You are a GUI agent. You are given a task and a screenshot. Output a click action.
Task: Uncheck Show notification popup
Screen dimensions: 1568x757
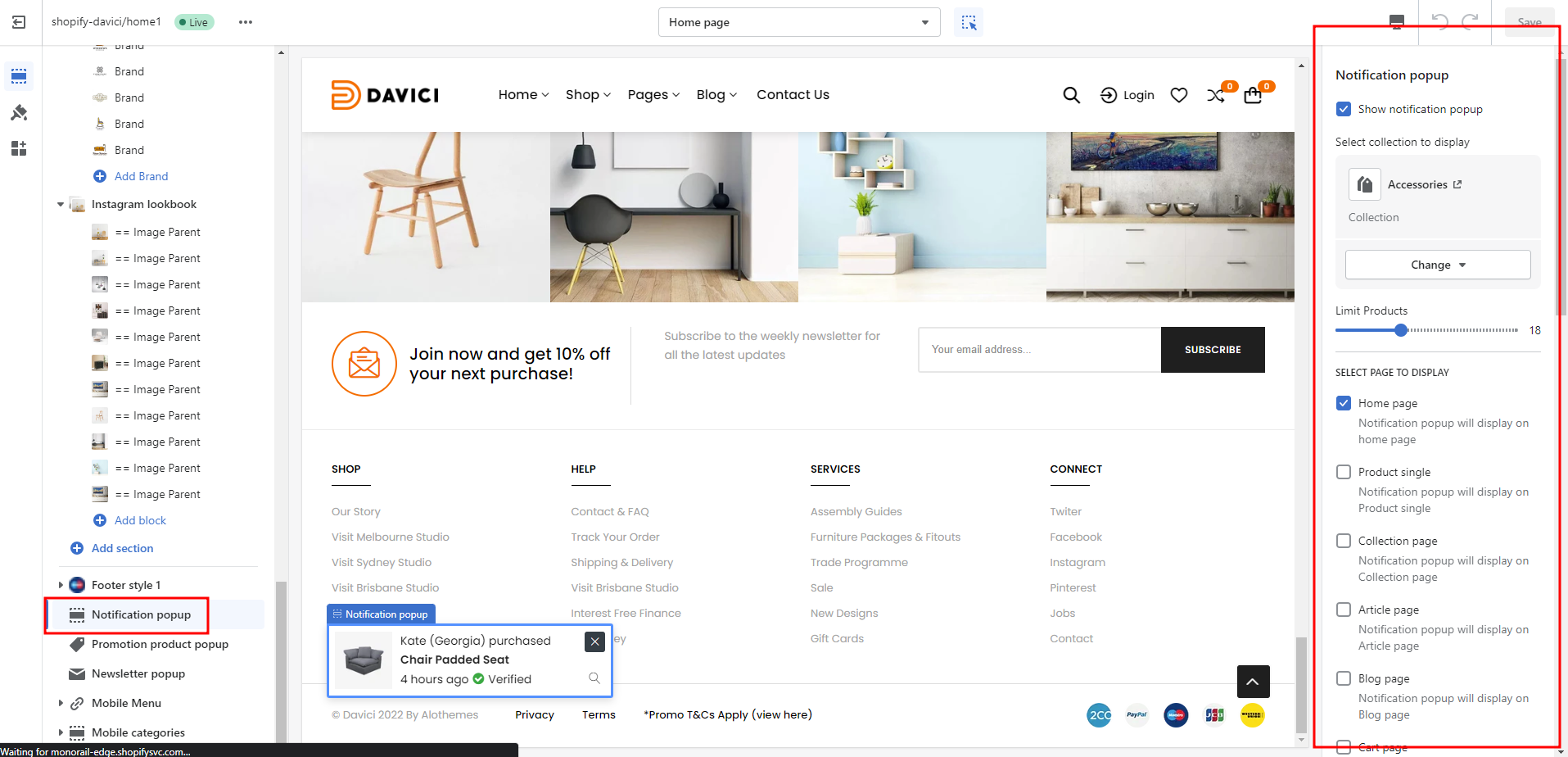coord(1344,109)
